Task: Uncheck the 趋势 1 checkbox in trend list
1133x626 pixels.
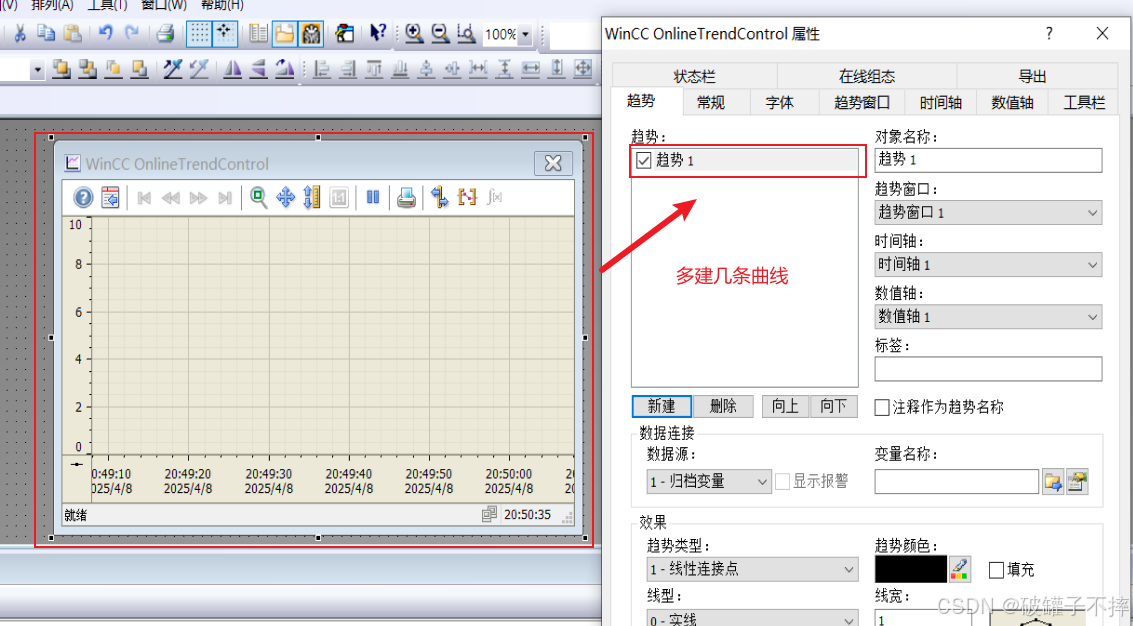Action: (644, 160)
